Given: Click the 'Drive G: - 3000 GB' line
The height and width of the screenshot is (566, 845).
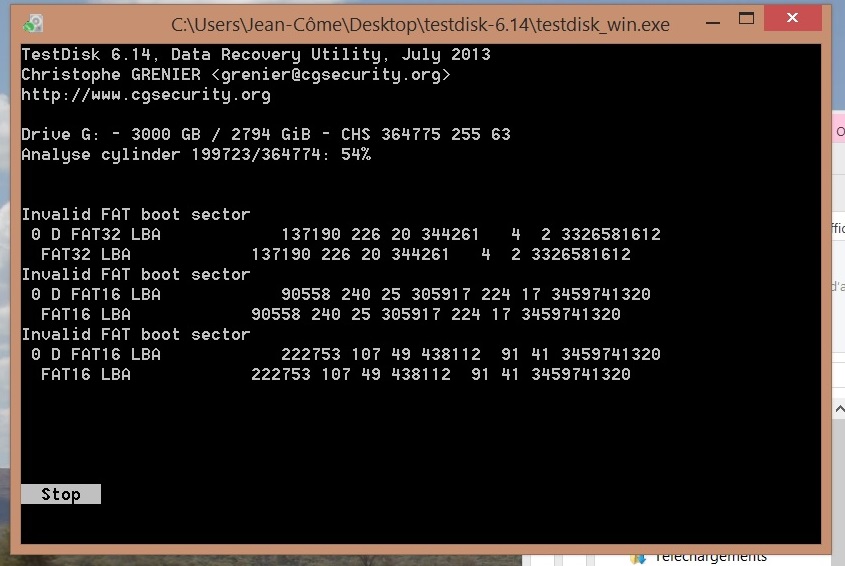Looking at the screenshot, I should coord(266,134).
